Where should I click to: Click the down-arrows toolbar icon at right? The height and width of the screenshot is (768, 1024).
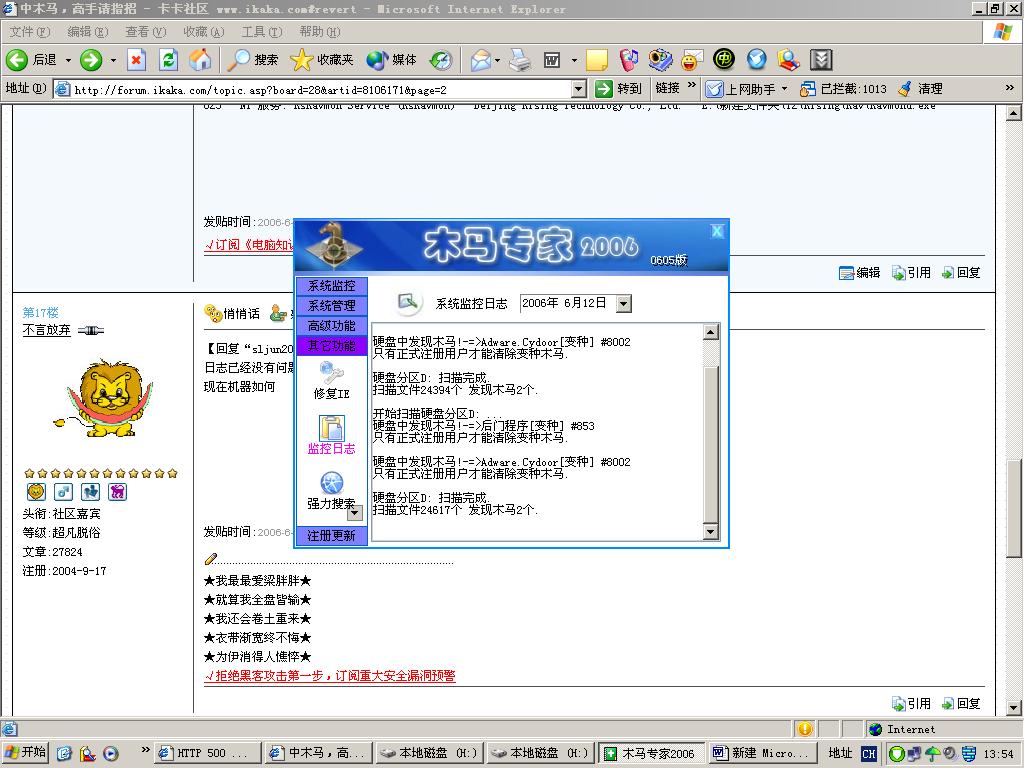click(x=821, y=60)
